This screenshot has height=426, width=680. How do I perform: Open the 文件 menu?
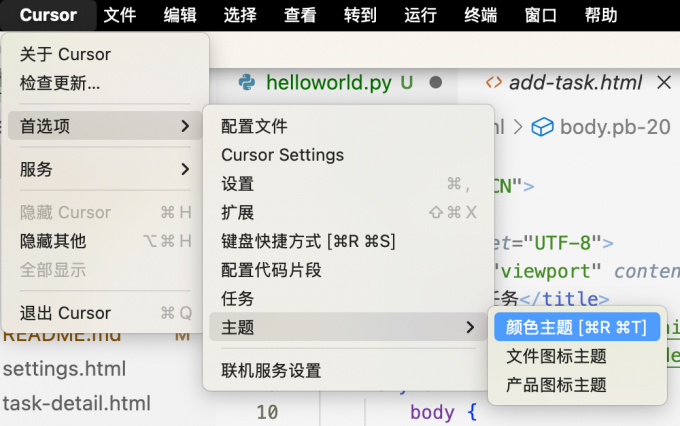point(120,15)
